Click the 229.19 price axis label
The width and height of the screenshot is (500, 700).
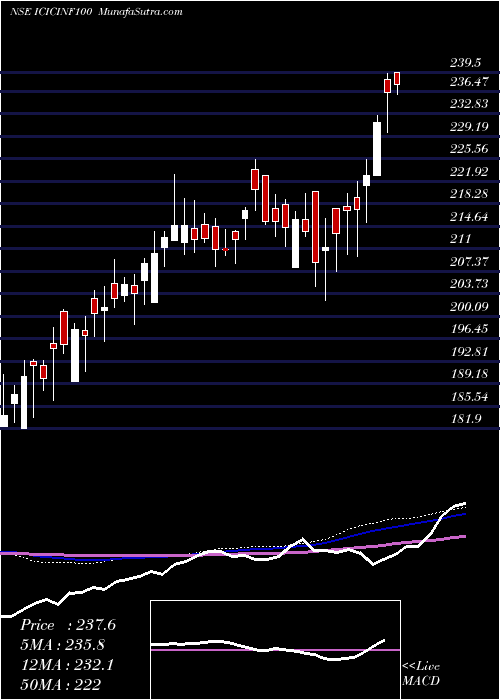tap(469, 127)
